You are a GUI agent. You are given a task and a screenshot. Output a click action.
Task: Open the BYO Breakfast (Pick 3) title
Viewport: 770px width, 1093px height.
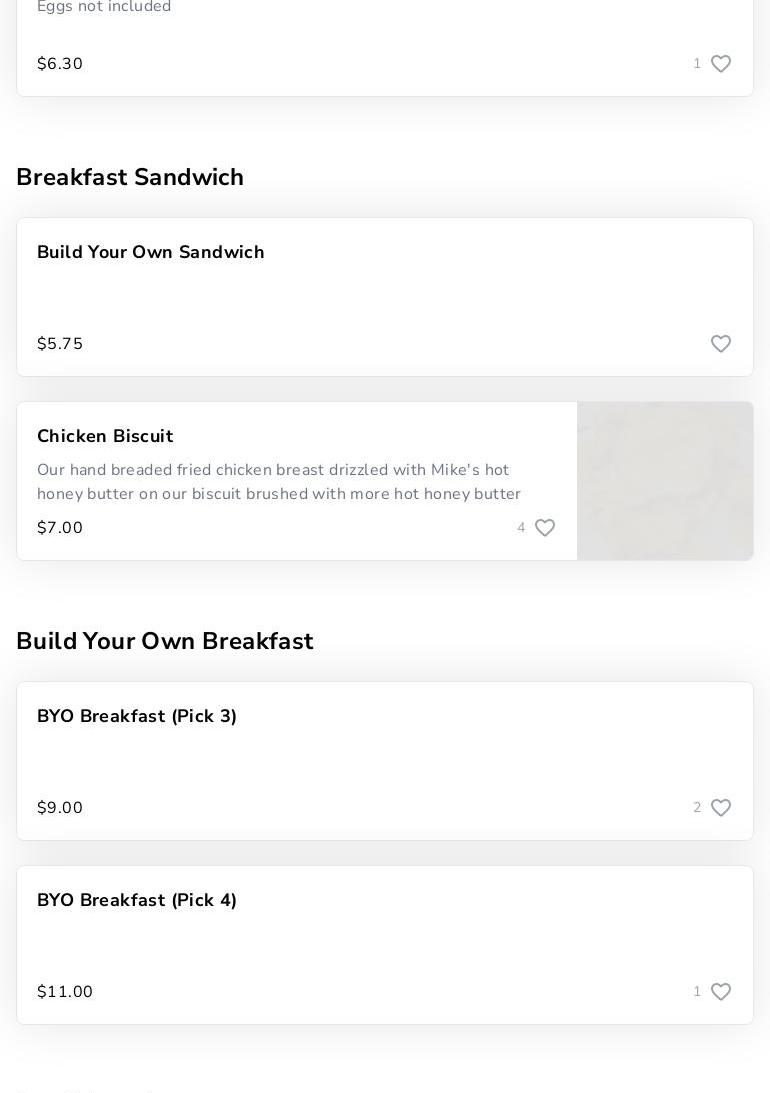pyautogui.click(x=137, y=717)
